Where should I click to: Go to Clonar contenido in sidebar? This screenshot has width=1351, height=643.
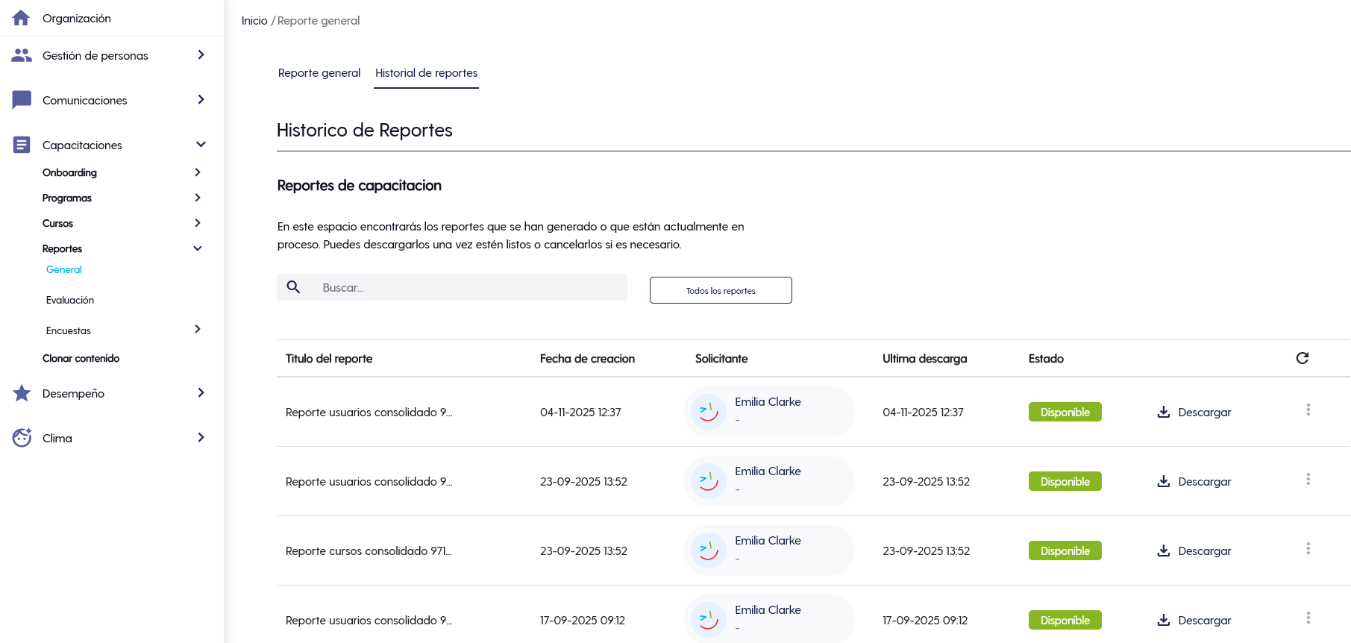[81, 358]
